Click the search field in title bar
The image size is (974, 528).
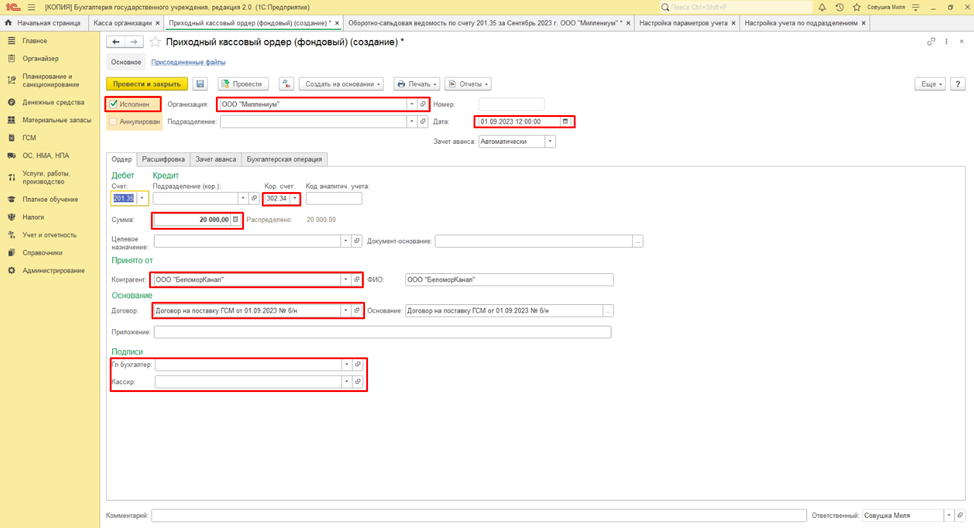[735, 7]
